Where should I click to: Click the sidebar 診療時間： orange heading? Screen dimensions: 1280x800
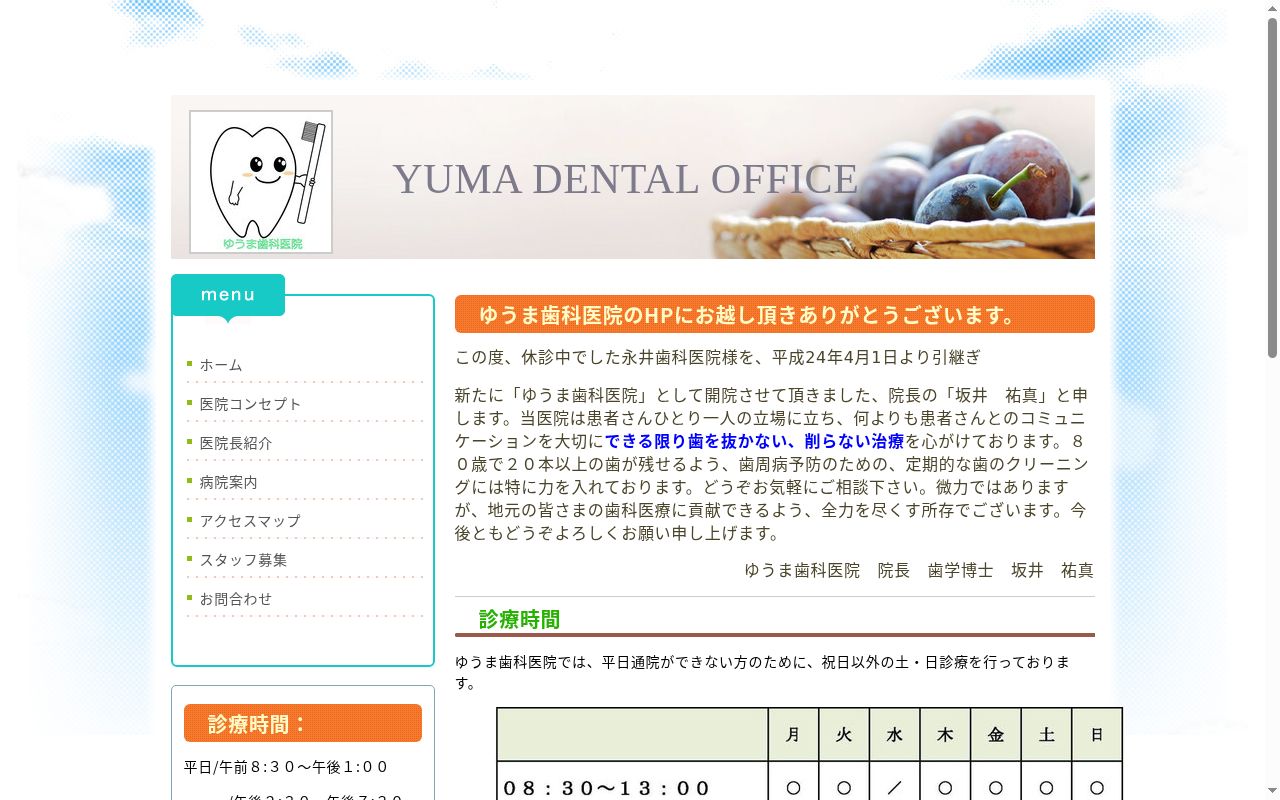click(303, 723)
